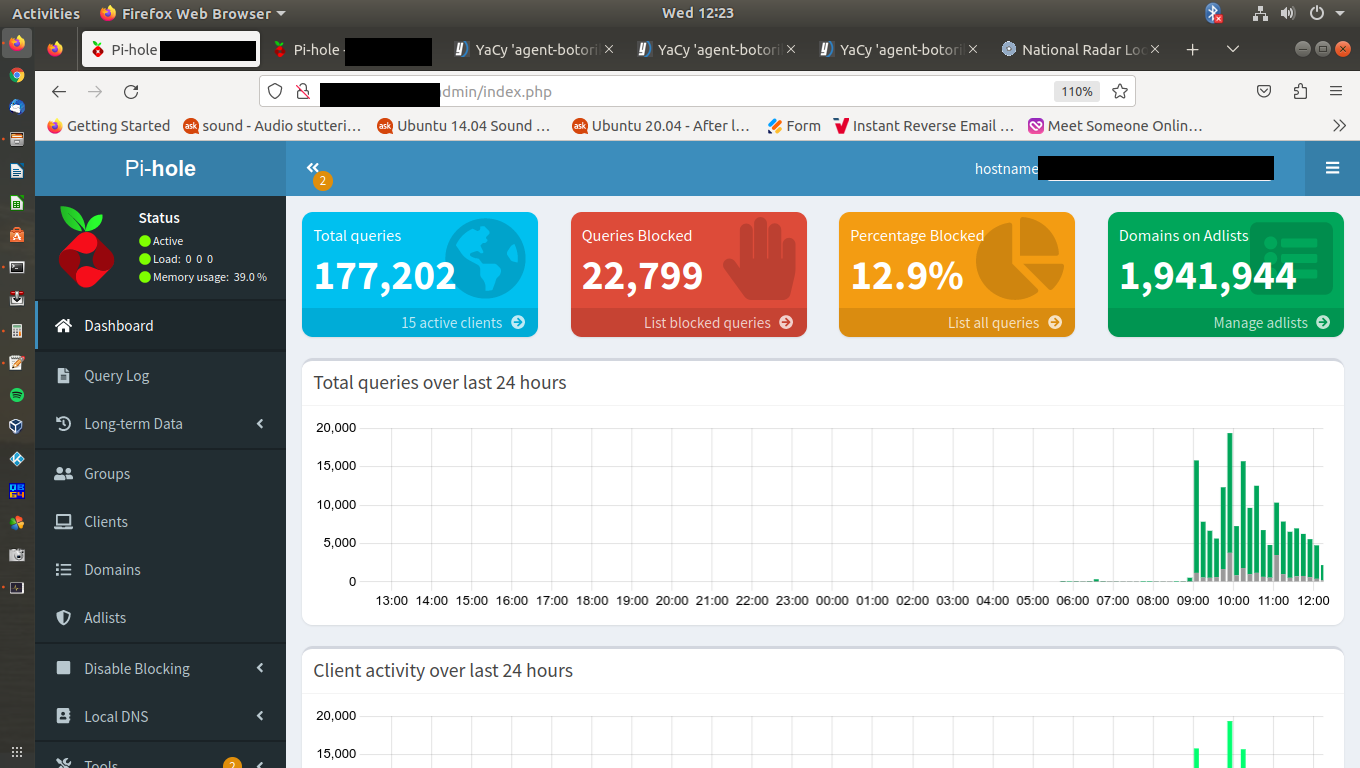This screenshot has height=768, width=1360.
Task: Collapse sidebar using double-chevron icon
Action: [x=313, y=168]
